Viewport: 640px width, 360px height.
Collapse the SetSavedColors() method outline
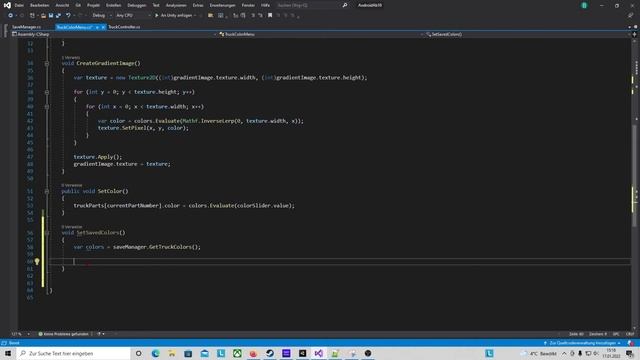pyautogui.click(x=47, y=233)
